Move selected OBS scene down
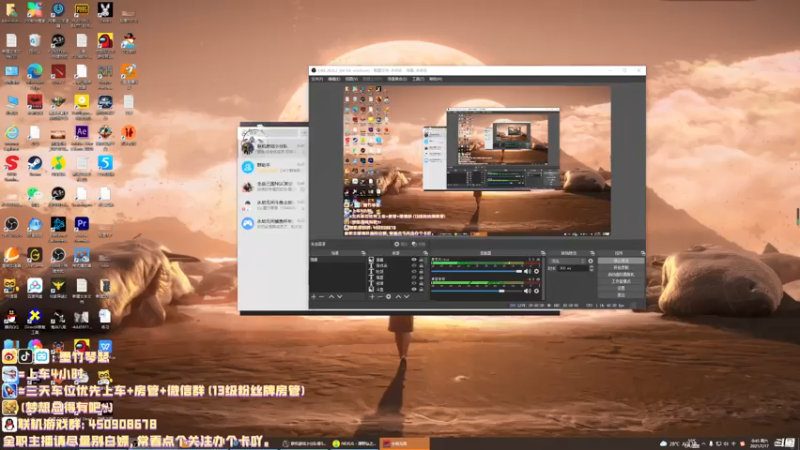The image size is (800, 450). [340, 296]
